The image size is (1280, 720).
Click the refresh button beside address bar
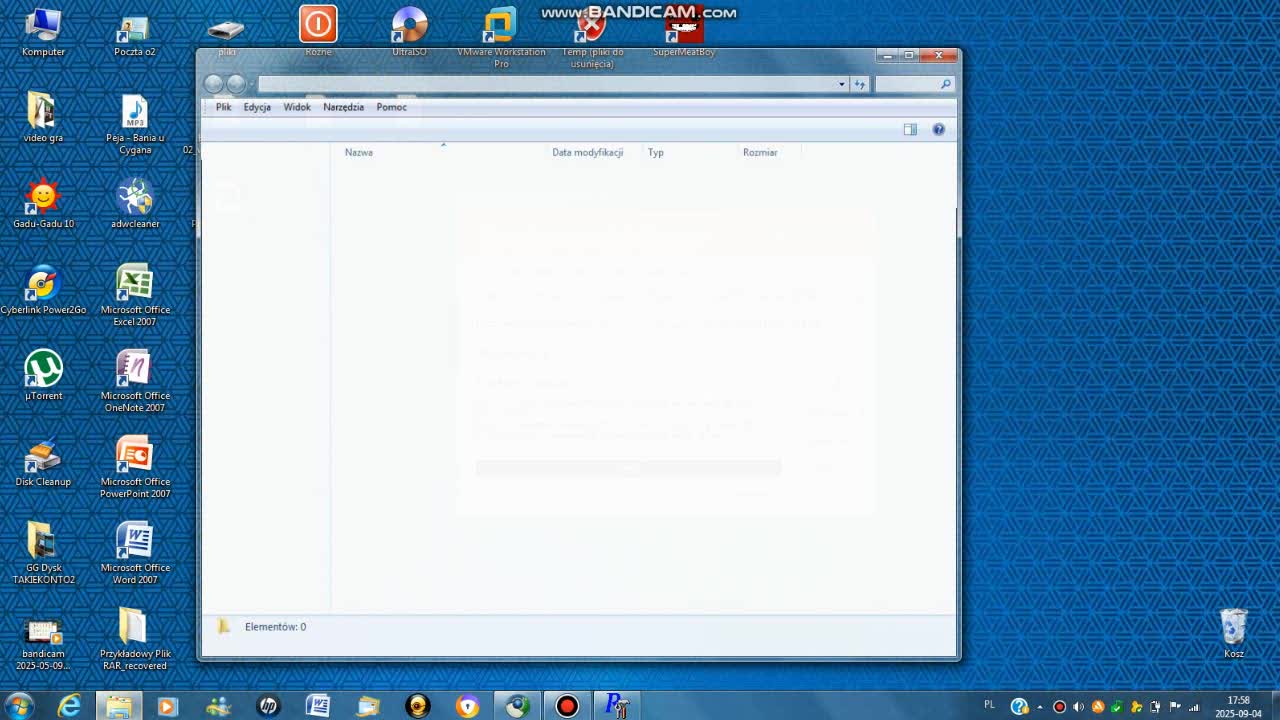coord(859,85)
